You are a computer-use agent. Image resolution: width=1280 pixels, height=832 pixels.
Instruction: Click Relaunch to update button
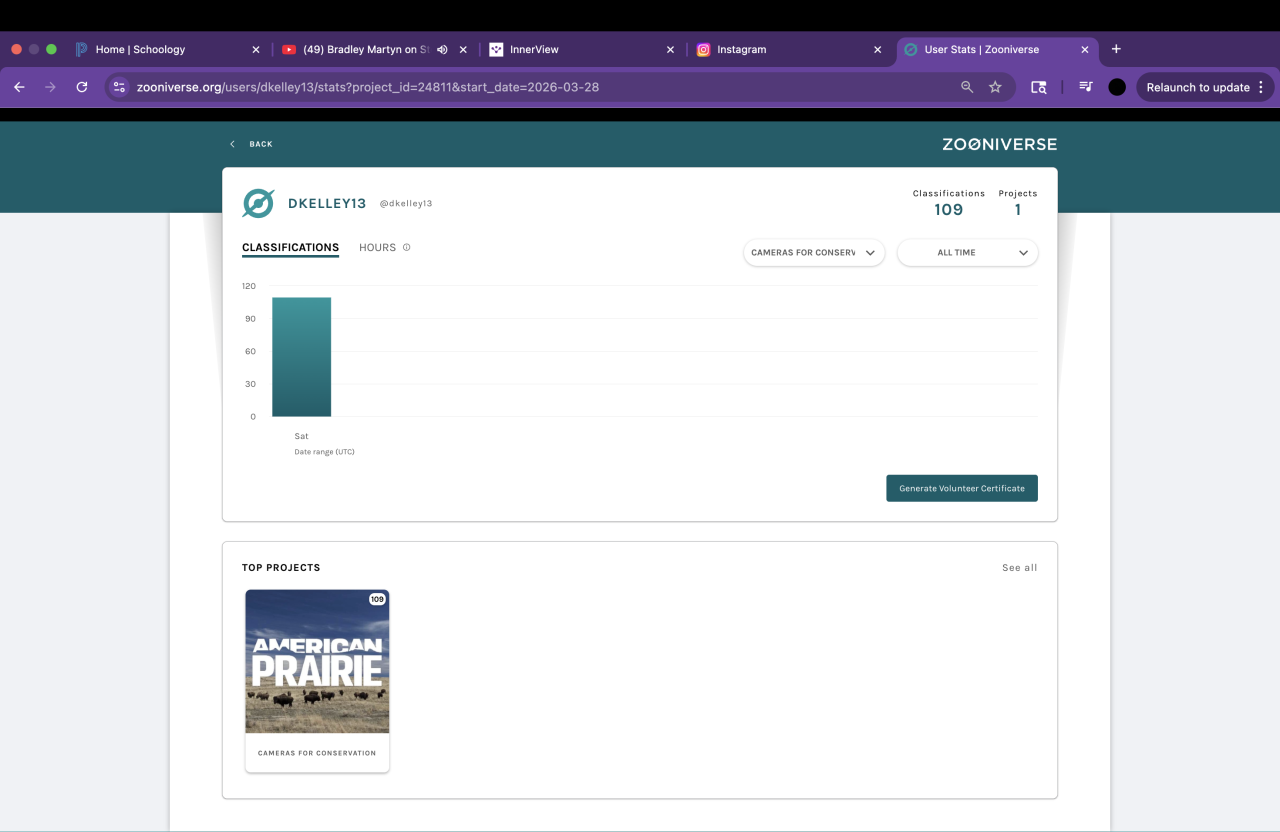click(x=1198, y=87)
